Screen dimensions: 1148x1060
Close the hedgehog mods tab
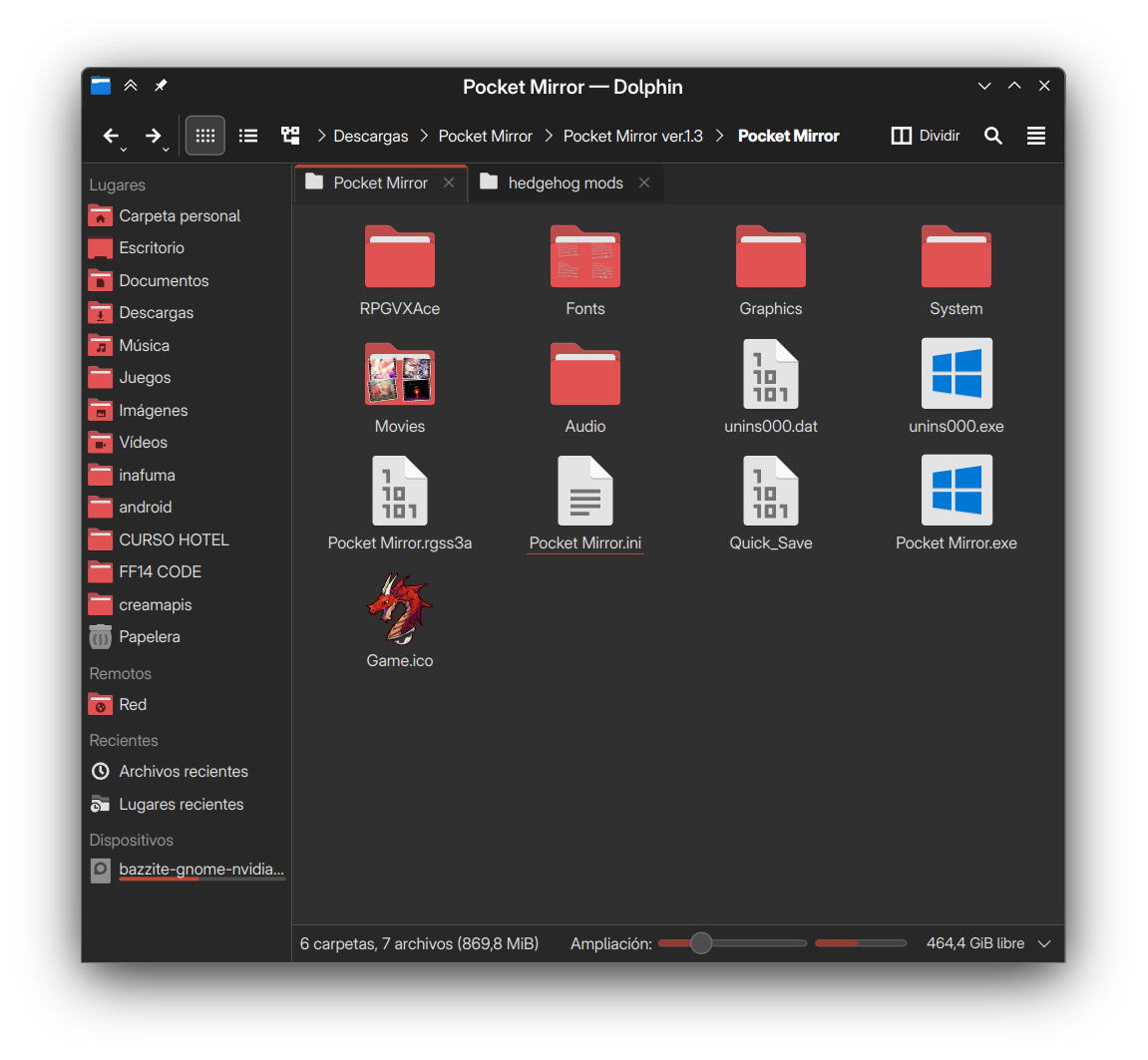tap(644, 183)
